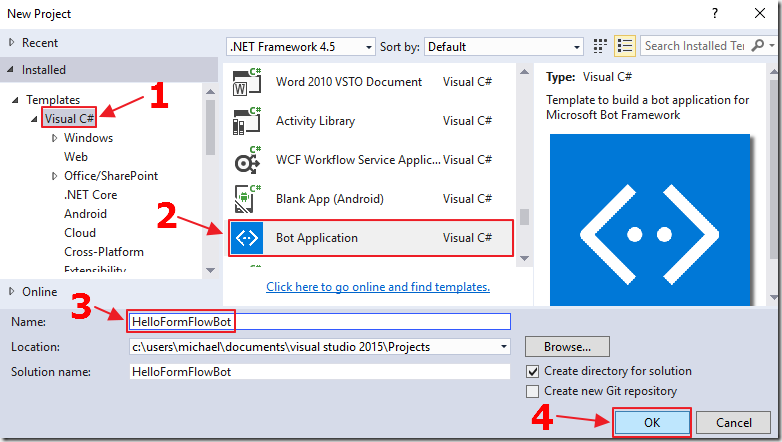Close the New Project dialog
This screenshot has height=442, width=782.
pos(760,13)
